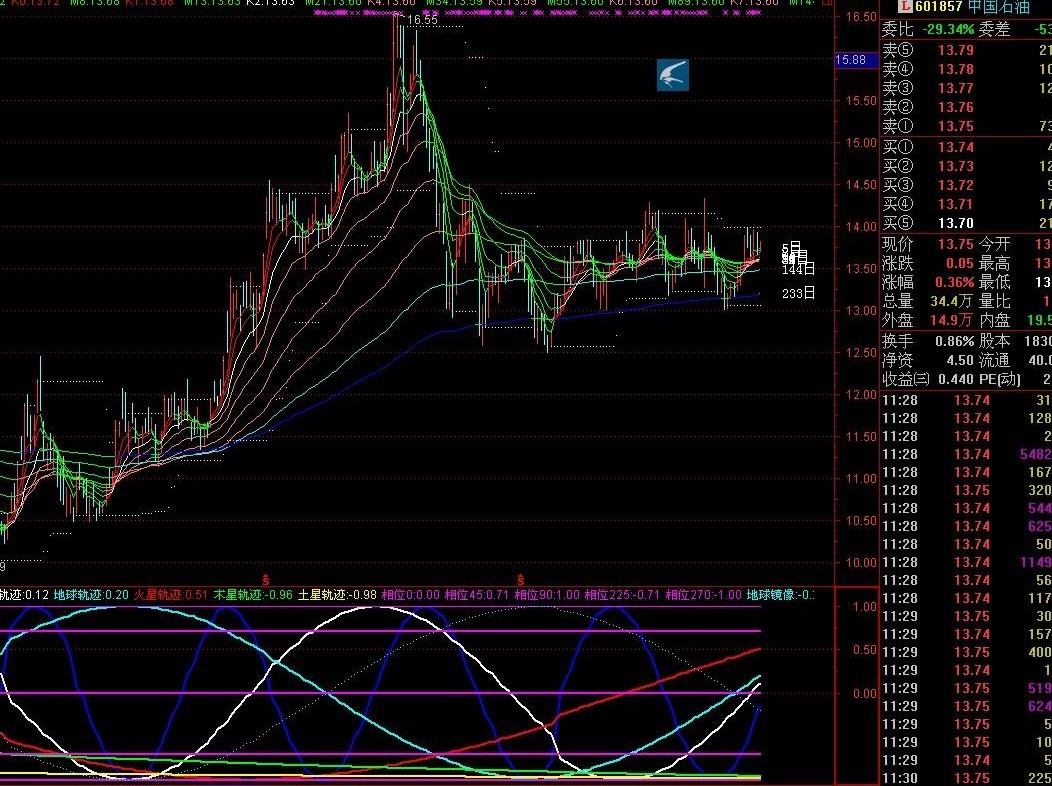Click the 收益(三) value 0.440
This screenshot has height=786, width=1052.
[x=956, y=380]
